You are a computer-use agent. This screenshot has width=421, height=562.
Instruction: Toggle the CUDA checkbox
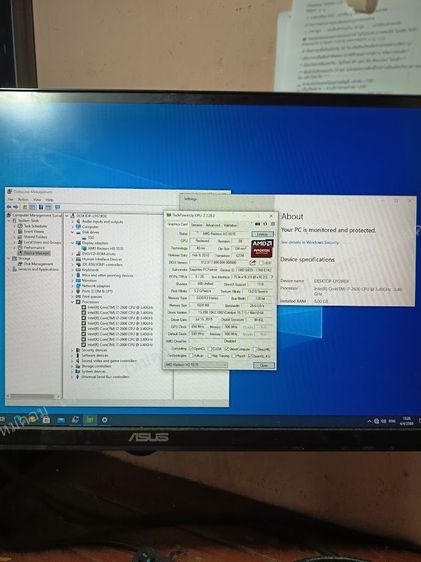(210, 349)
